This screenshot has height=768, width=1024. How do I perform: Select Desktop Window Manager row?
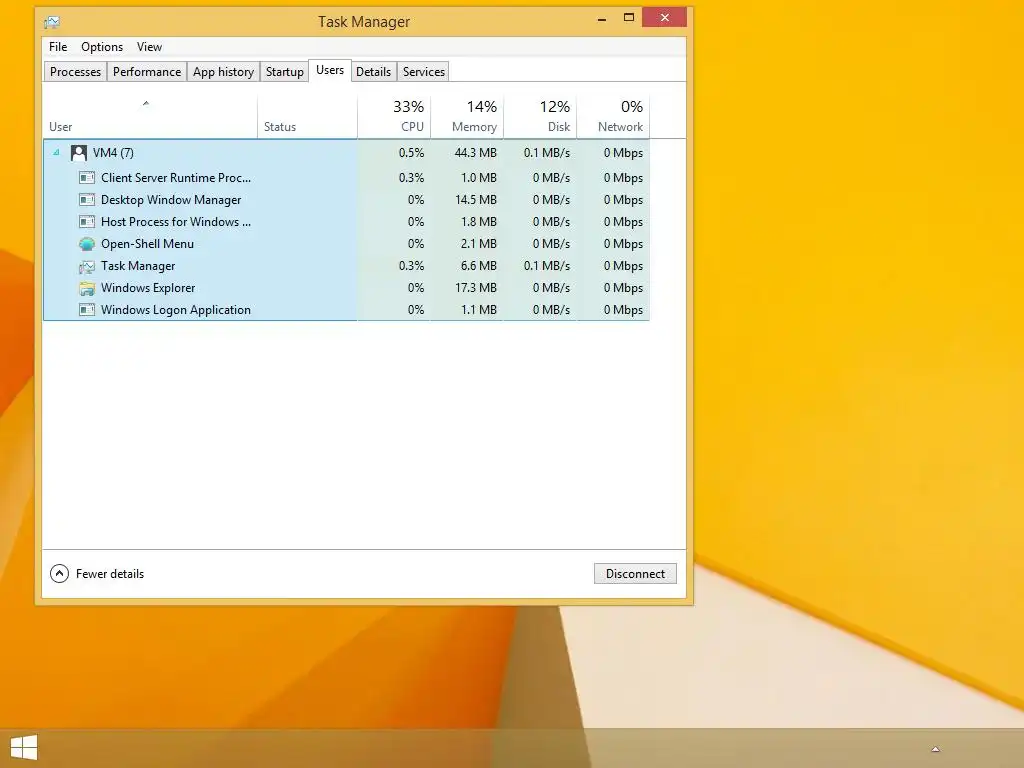(346, 200)
